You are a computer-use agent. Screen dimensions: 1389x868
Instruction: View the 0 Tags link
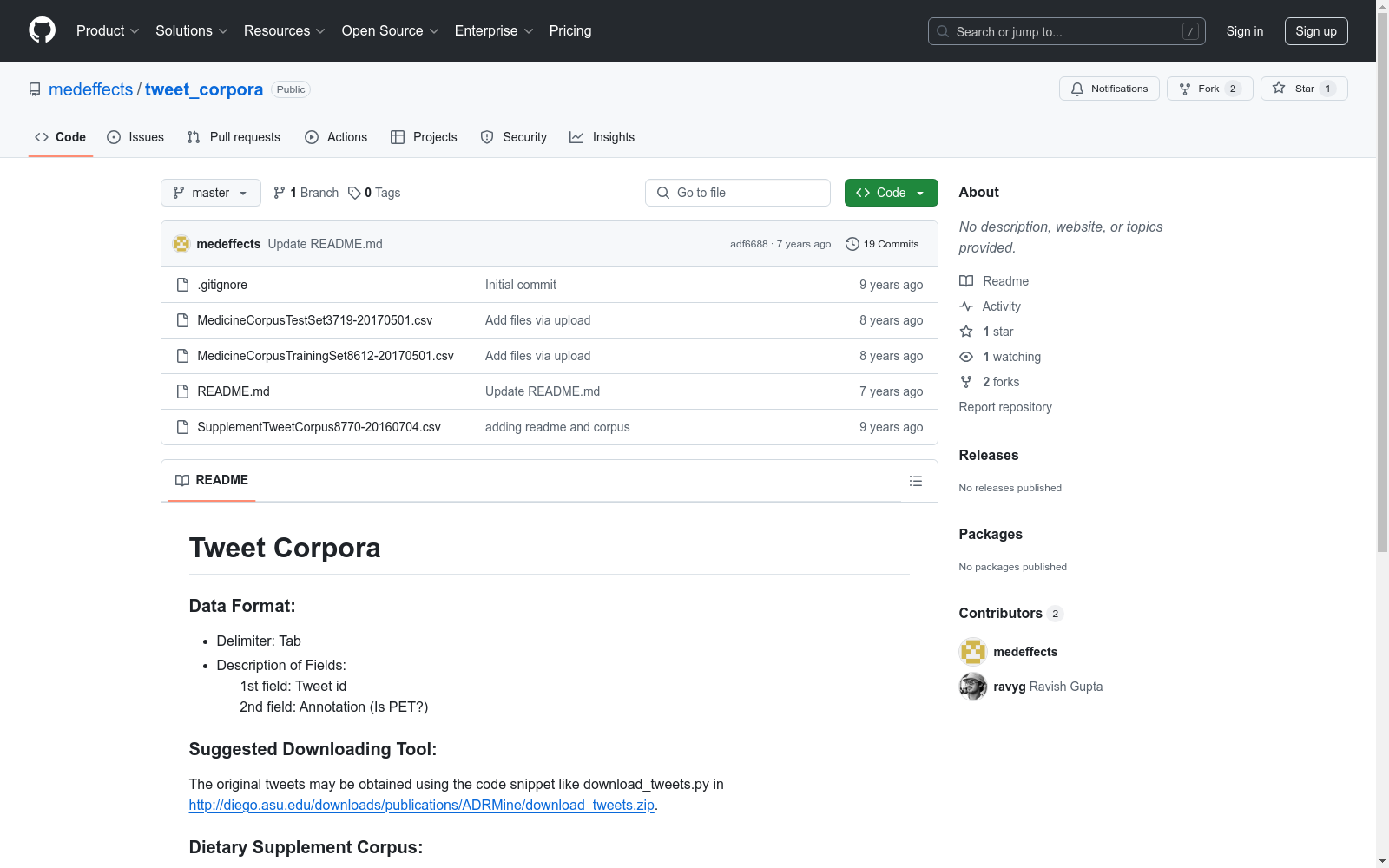pos(374,193)
